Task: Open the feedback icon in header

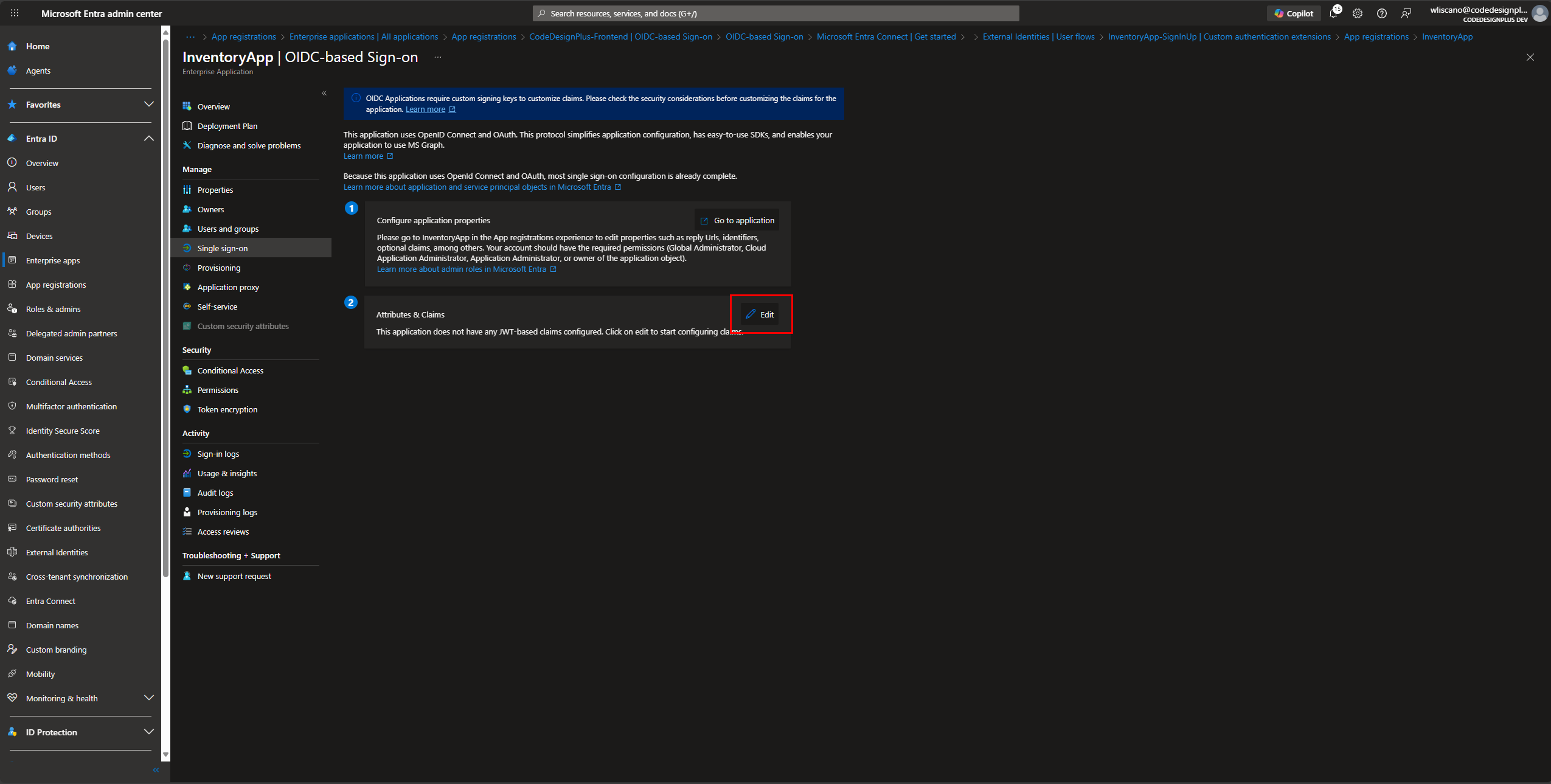Action: [1406, 13]
